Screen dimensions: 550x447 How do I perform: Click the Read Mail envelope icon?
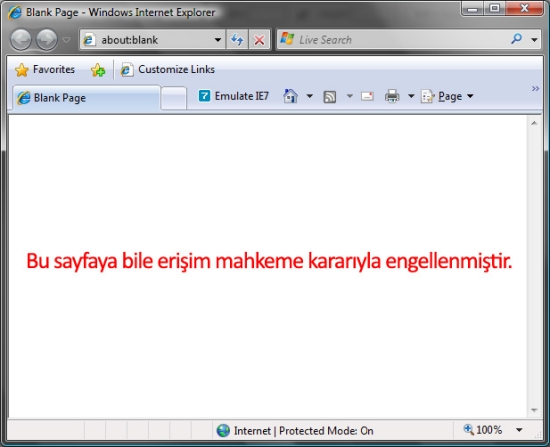(367, 96)
